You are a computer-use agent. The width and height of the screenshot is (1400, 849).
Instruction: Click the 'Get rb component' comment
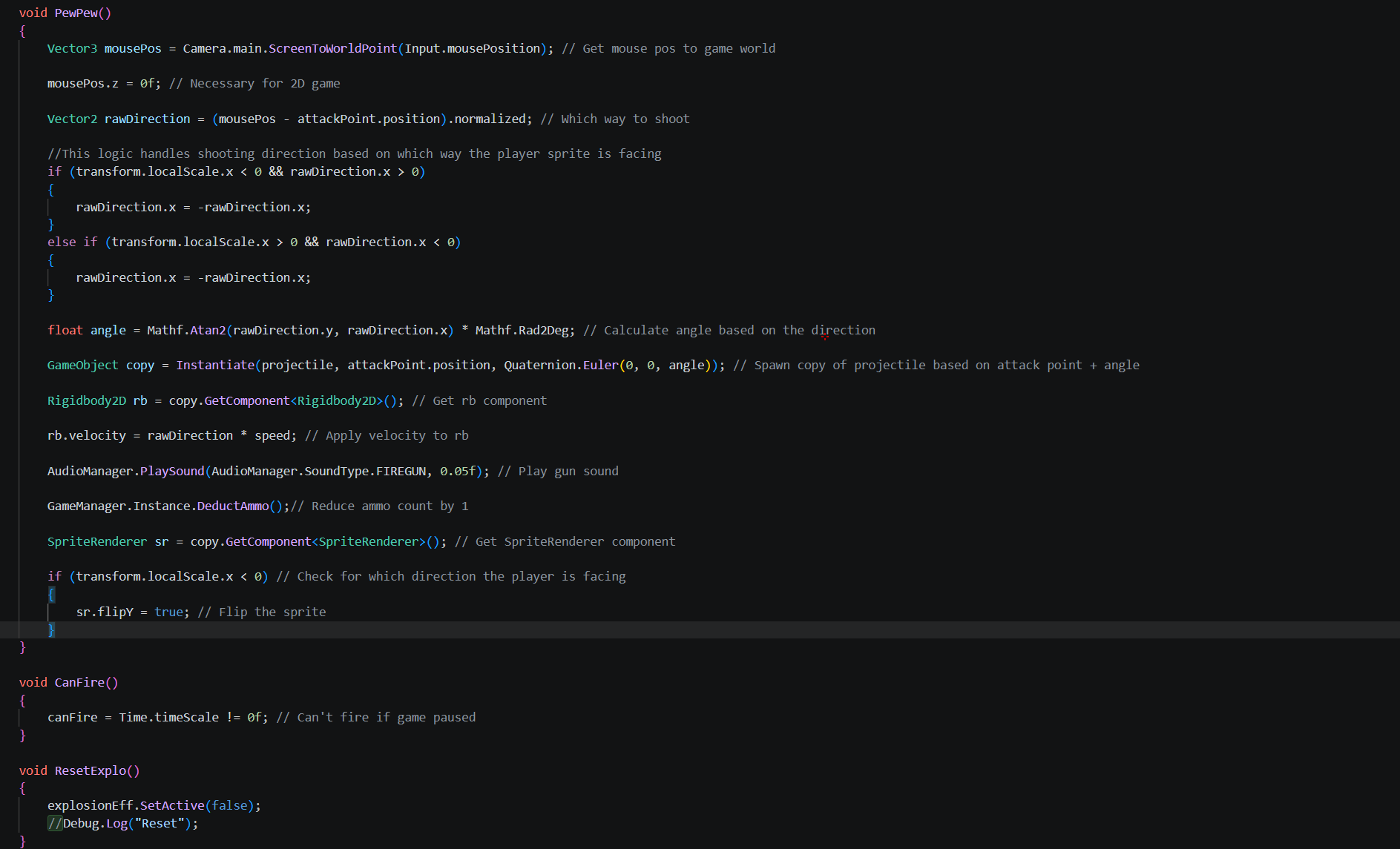coord(490,400)
